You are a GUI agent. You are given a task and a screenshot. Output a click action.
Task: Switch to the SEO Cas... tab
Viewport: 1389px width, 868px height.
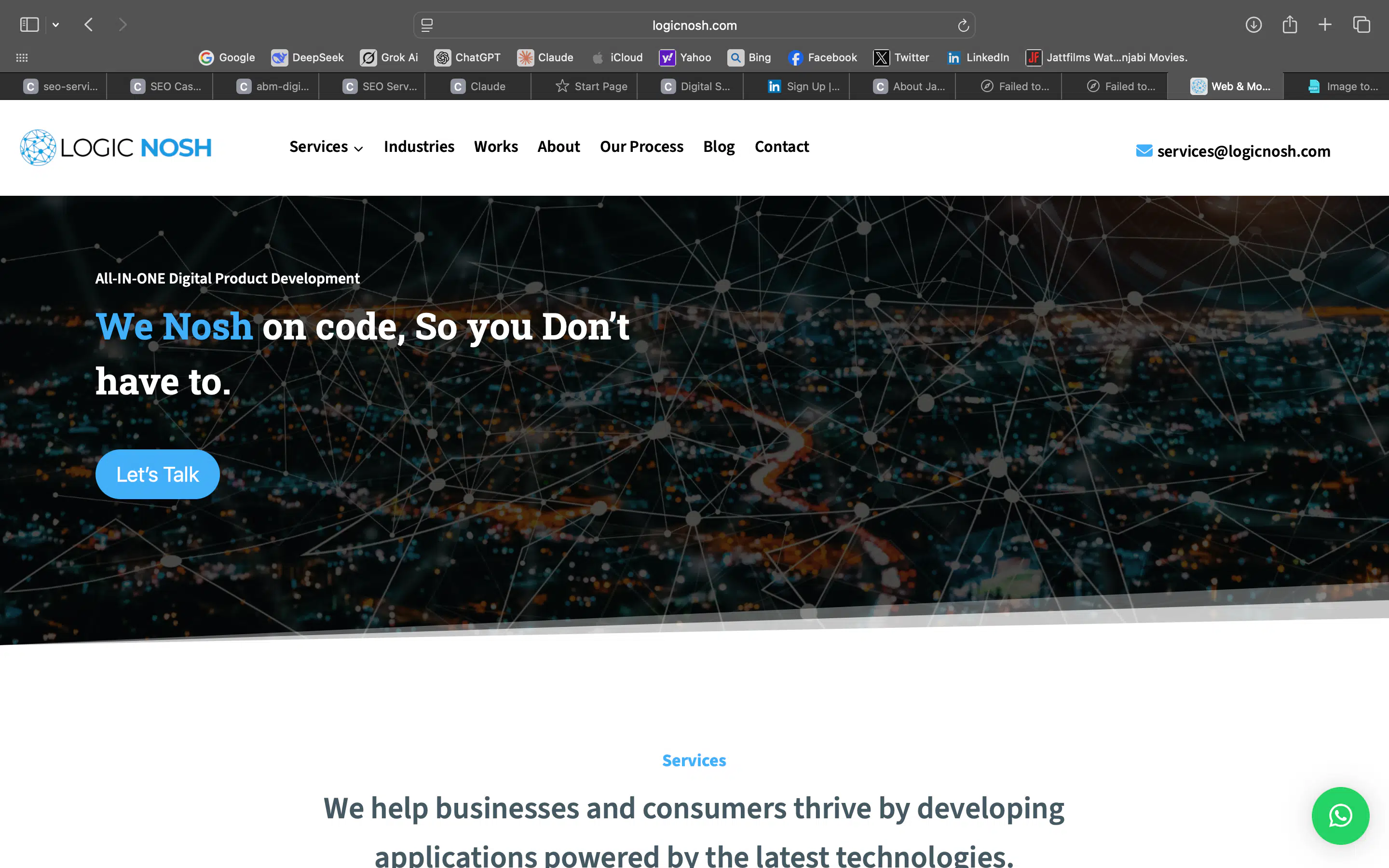[x=166, y=86]
